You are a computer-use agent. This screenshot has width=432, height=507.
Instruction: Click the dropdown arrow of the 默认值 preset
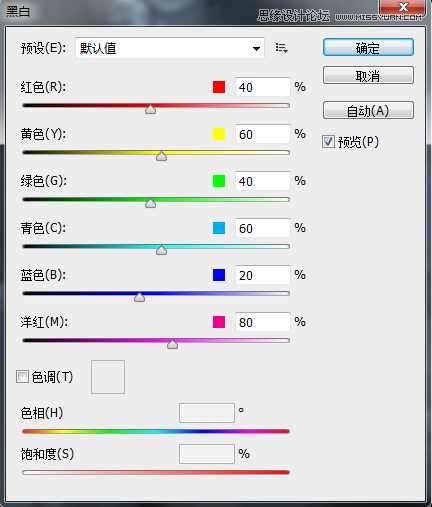256,49
